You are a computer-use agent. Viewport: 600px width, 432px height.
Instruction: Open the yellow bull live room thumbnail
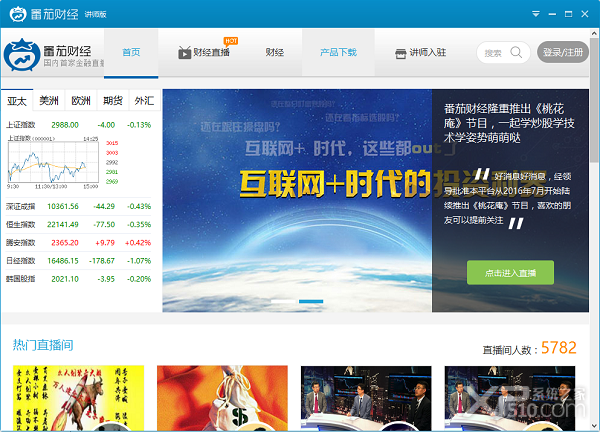pyautogui.click(x=78, y=398)
